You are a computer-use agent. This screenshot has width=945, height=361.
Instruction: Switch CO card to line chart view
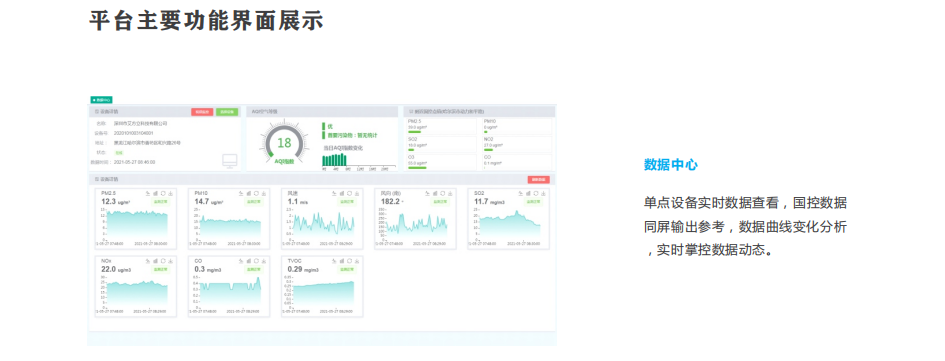[x=241, y=261]
